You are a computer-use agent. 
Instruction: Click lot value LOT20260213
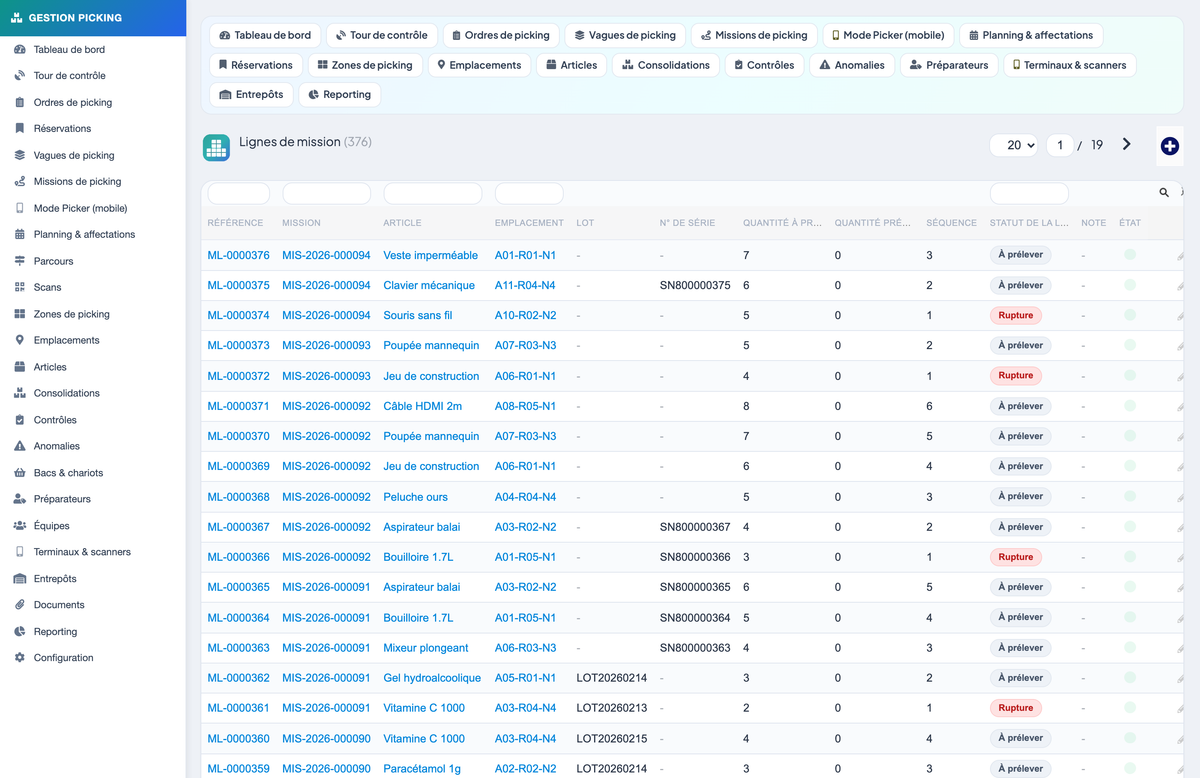pos(612,708)
